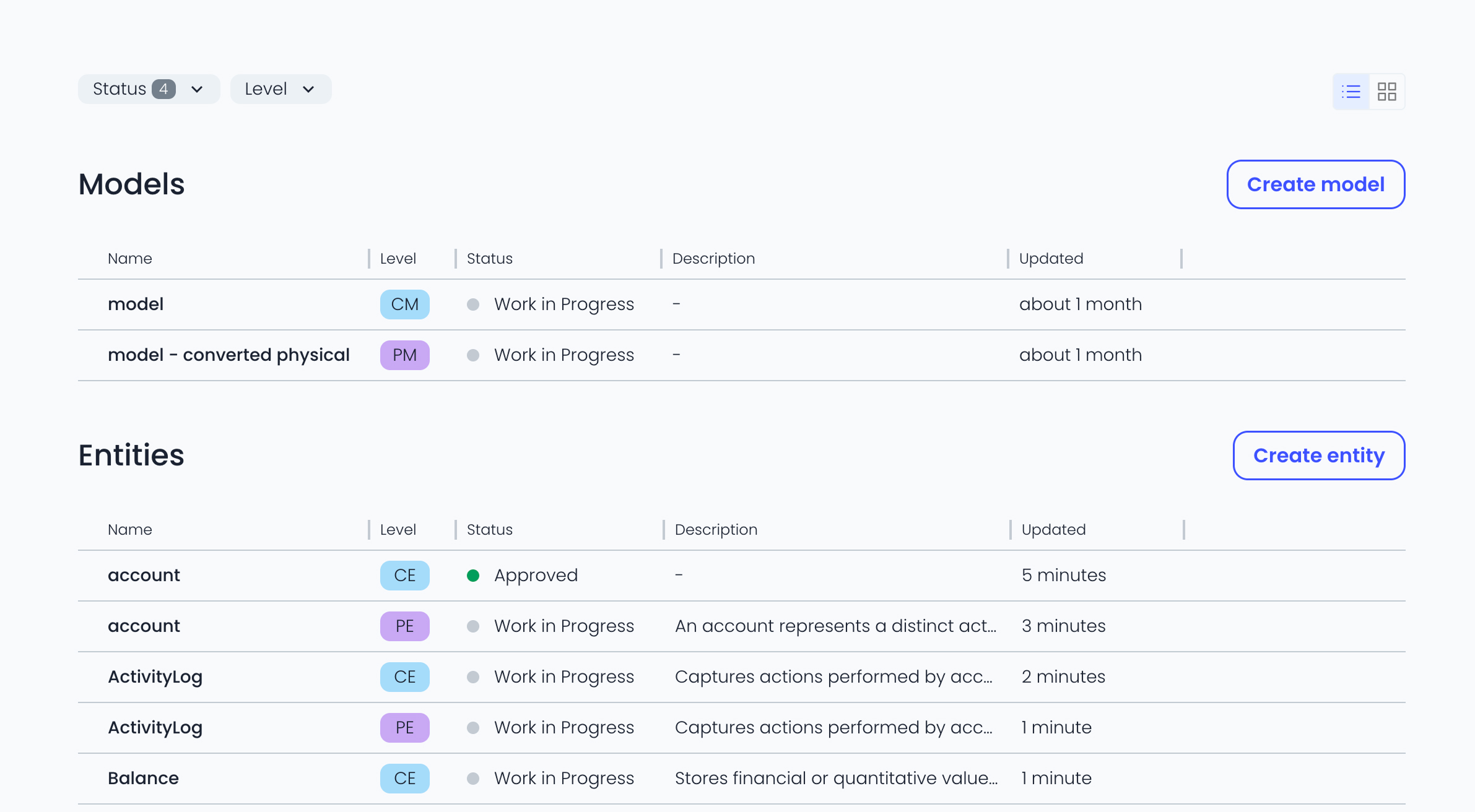Click PE badge in ActivityLog row
The image size is (1475, 812).
point(404,728)
